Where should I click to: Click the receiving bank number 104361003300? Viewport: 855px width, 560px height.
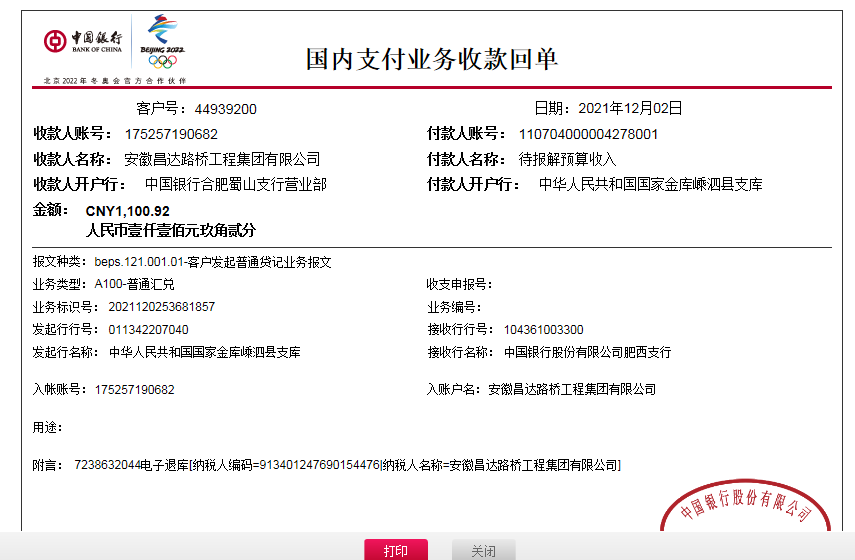(x=543, y=330)
